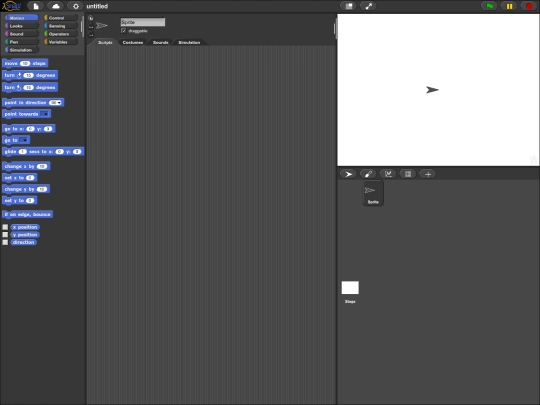Viewport: 540px width, 405px height.
Task: Click the move steps block
Action: coord(25,63)
